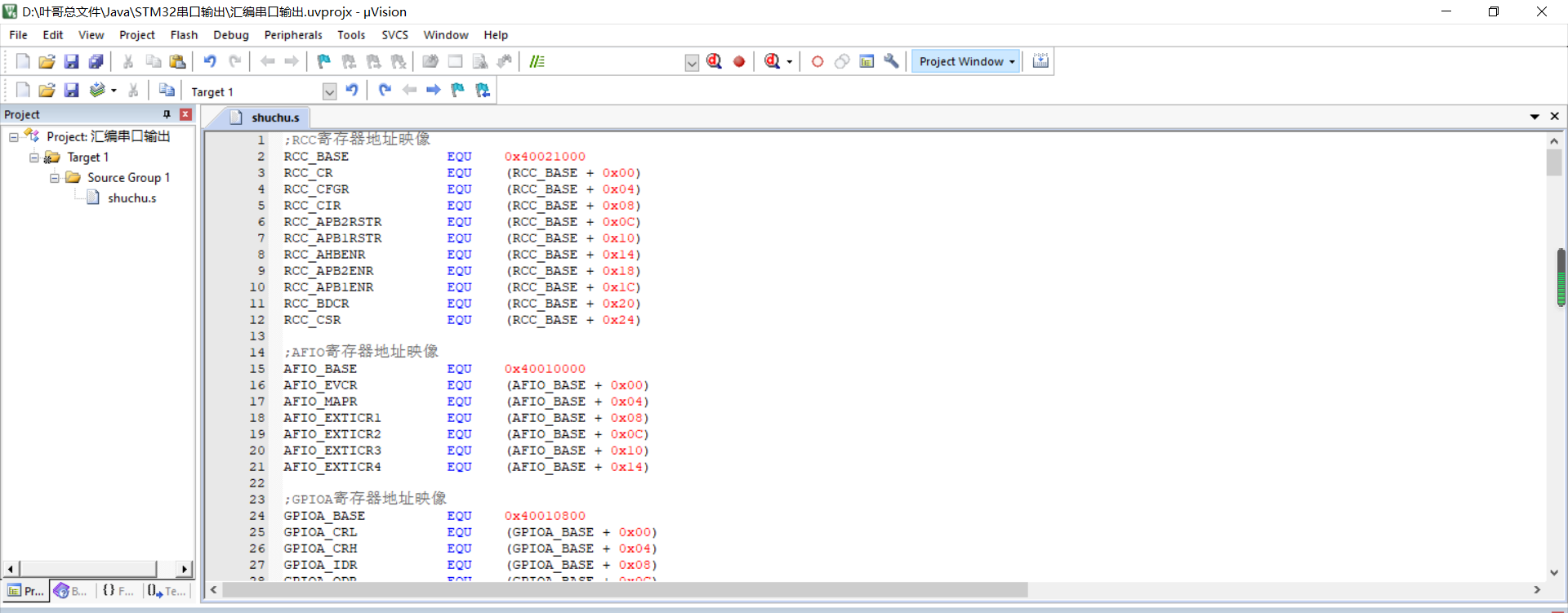Collapse the Source Group 1 node
Viewport: 1568px width, 613px height.
coord(54,178)
